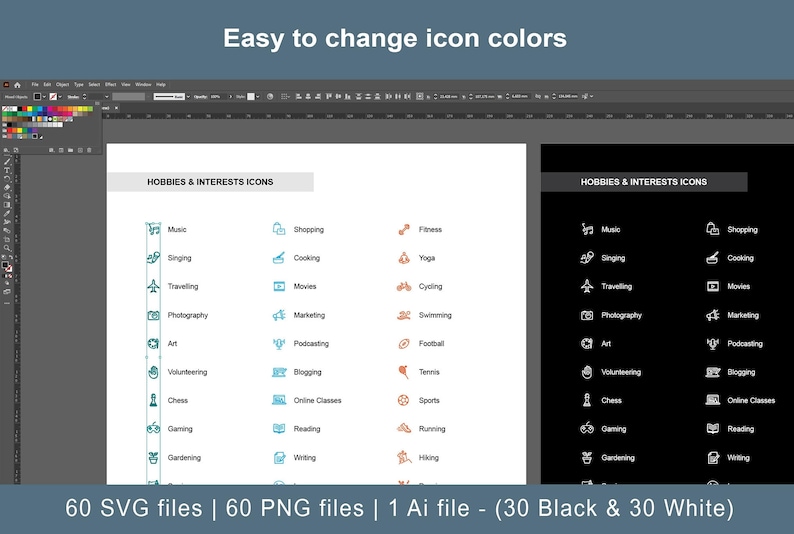794x534 pixels.
Task: Swap fill and stroke colors
Action: tap(11, 257)
